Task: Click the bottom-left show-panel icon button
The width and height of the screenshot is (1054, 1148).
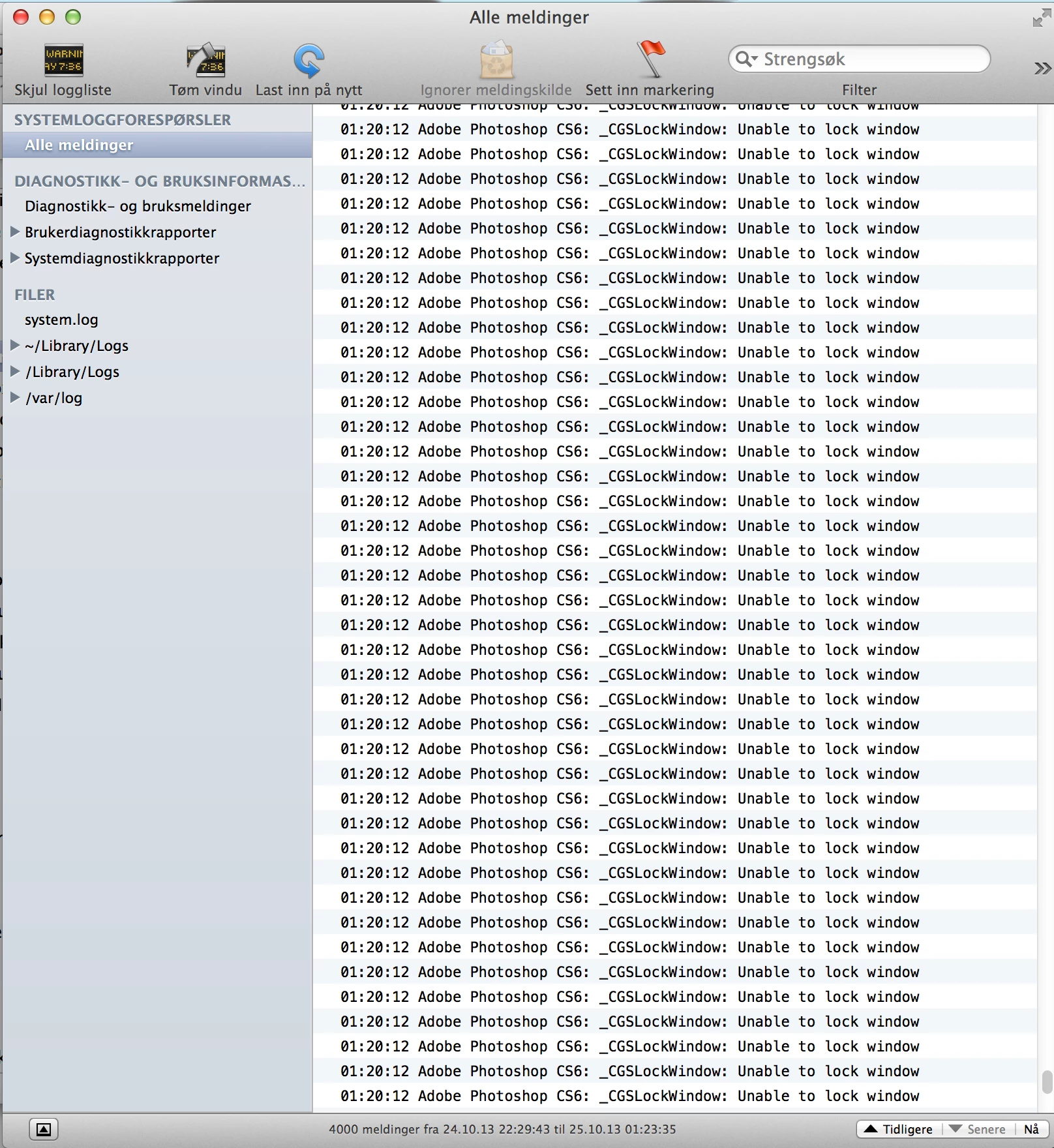Action: [x=44, y=1129]
